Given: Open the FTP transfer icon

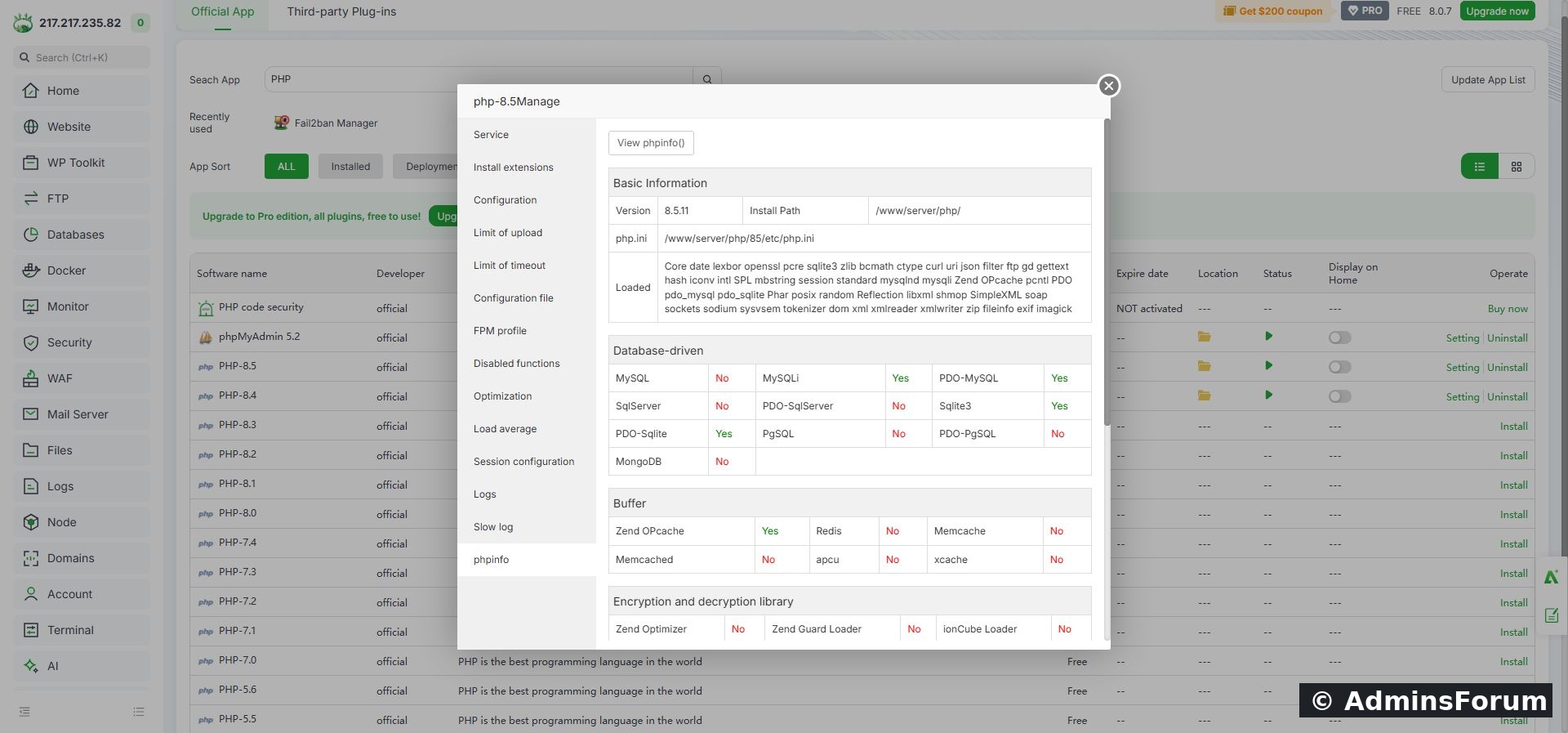Looking at the screenshot, I should point(31,199).
